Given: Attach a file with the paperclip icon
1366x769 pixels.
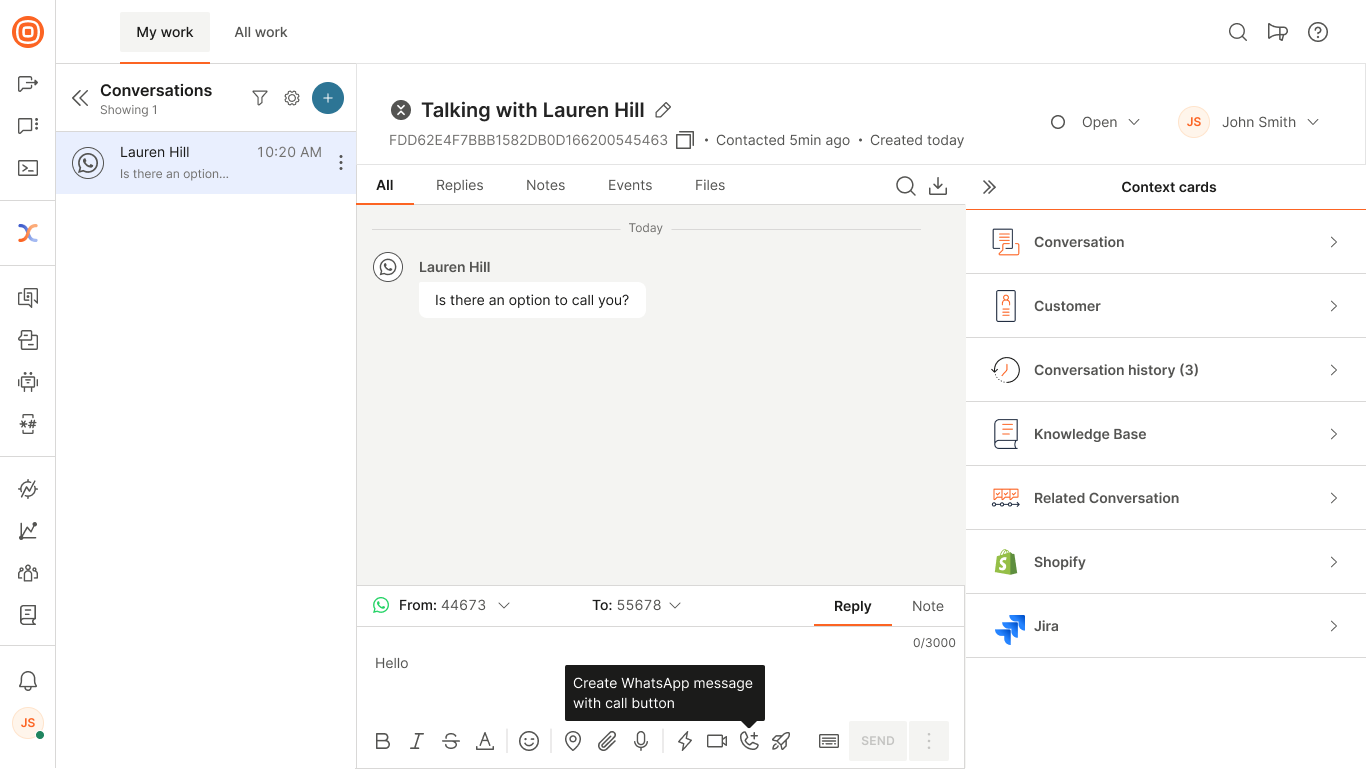Looking at the screenshot, I should (x=607, y=741).
